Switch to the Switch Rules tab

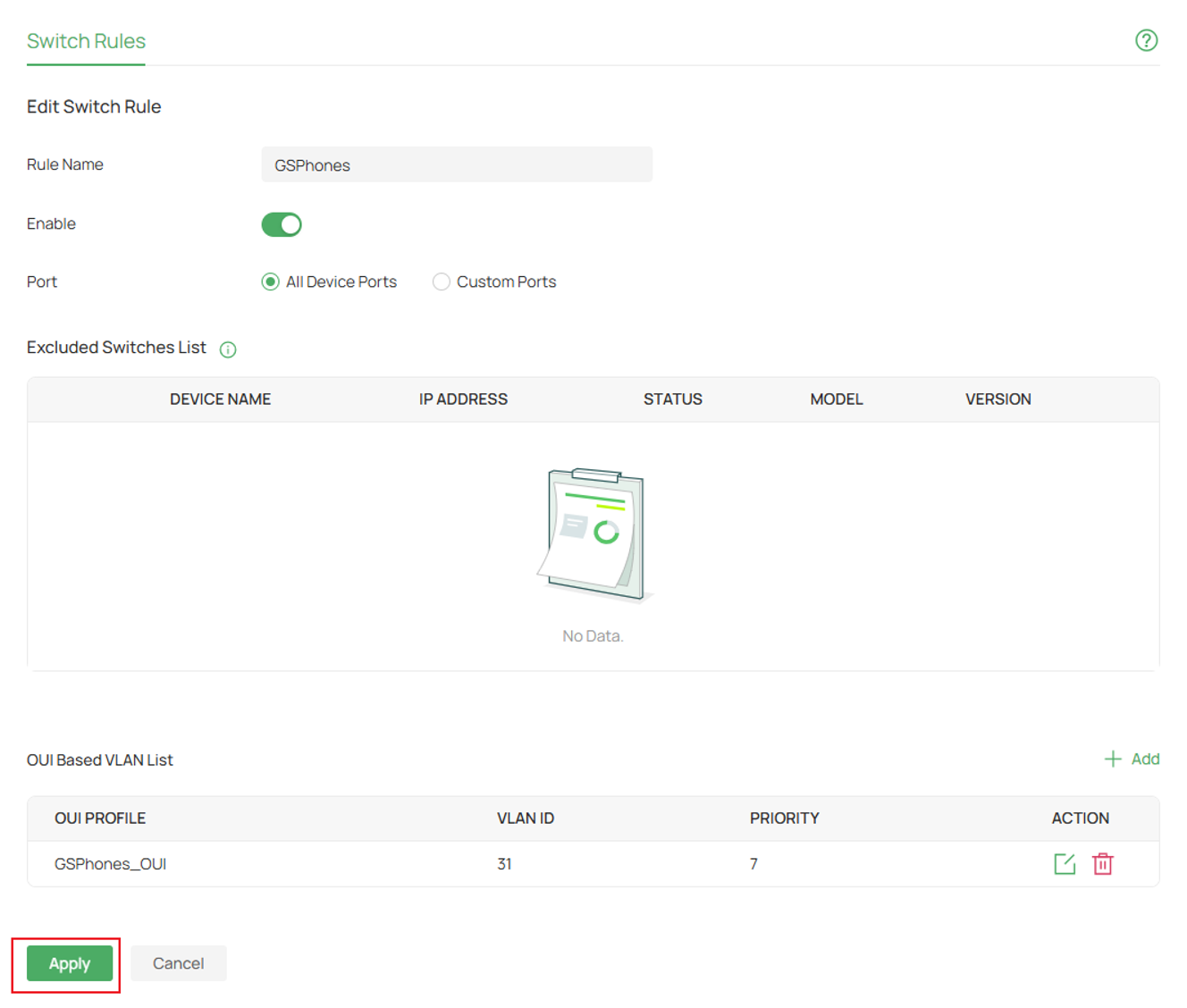86,41
